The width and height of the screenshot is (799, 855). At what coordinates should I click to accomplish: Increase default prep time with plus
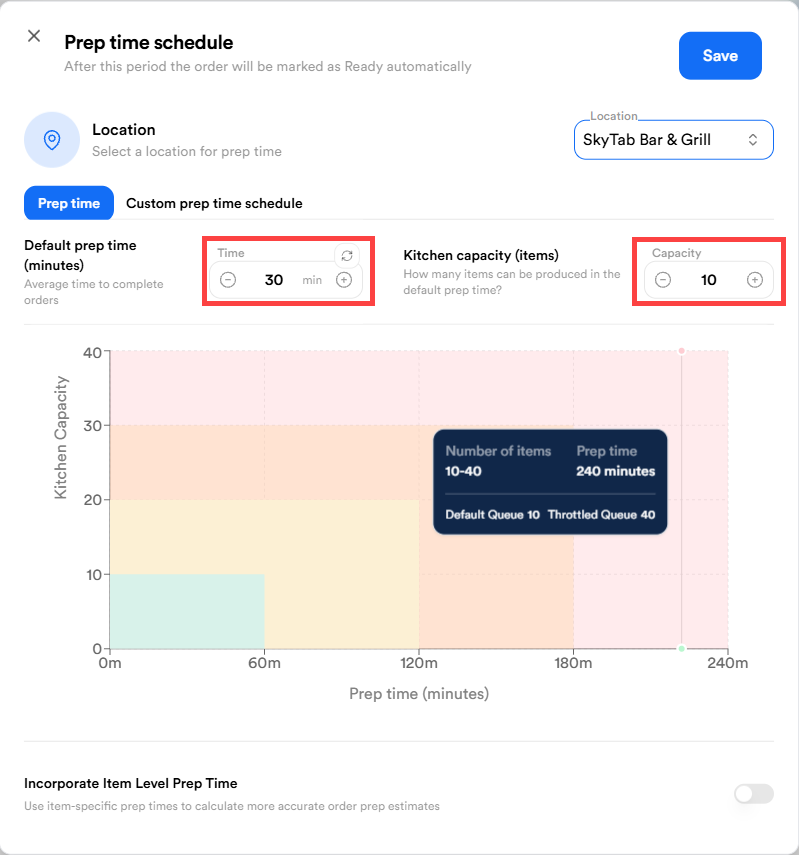[344, 280]
